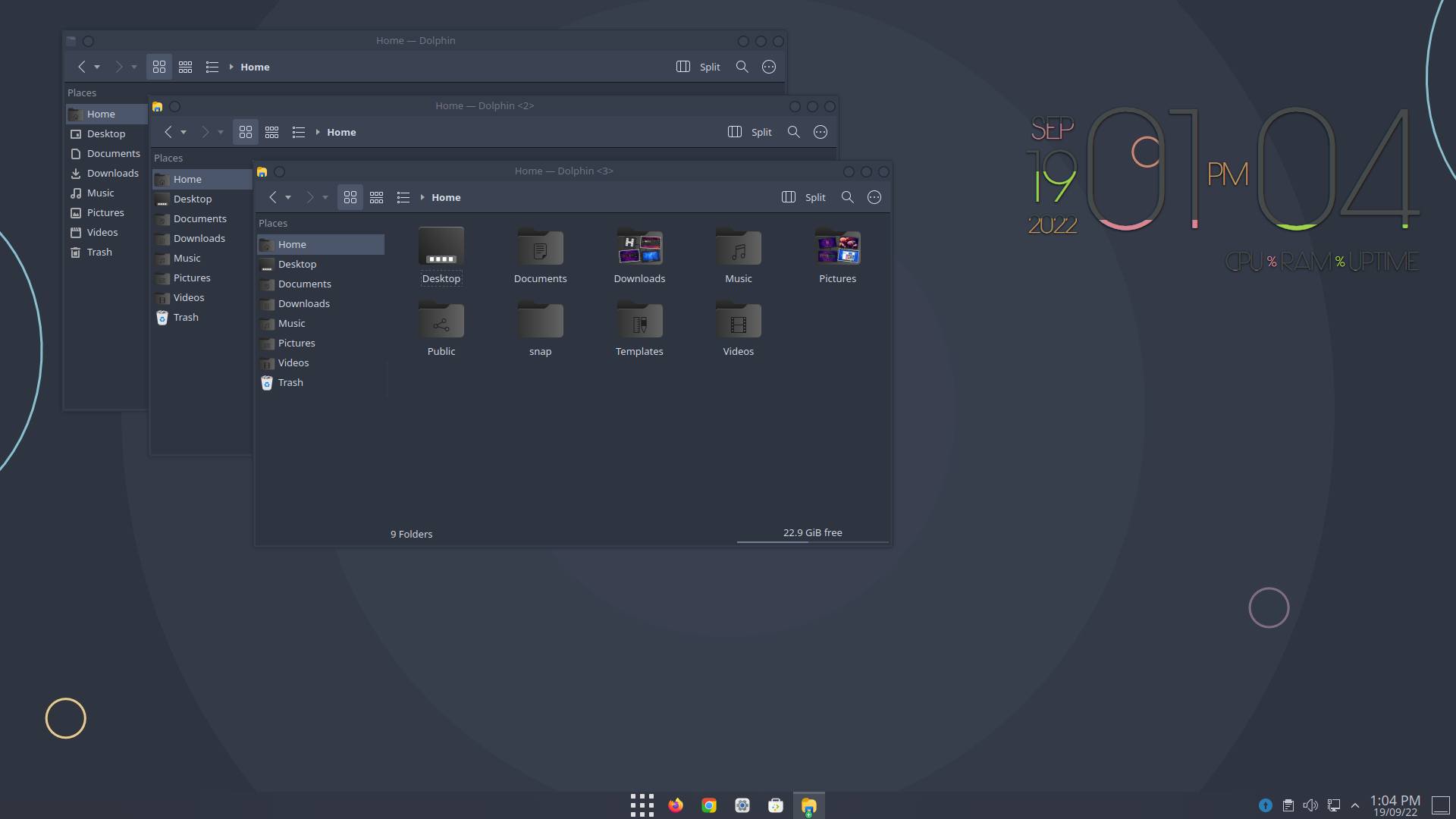Click the large icon view button in Dolphin 3
This screenshot has width=1456, height=819.
(x=350, y=197)
